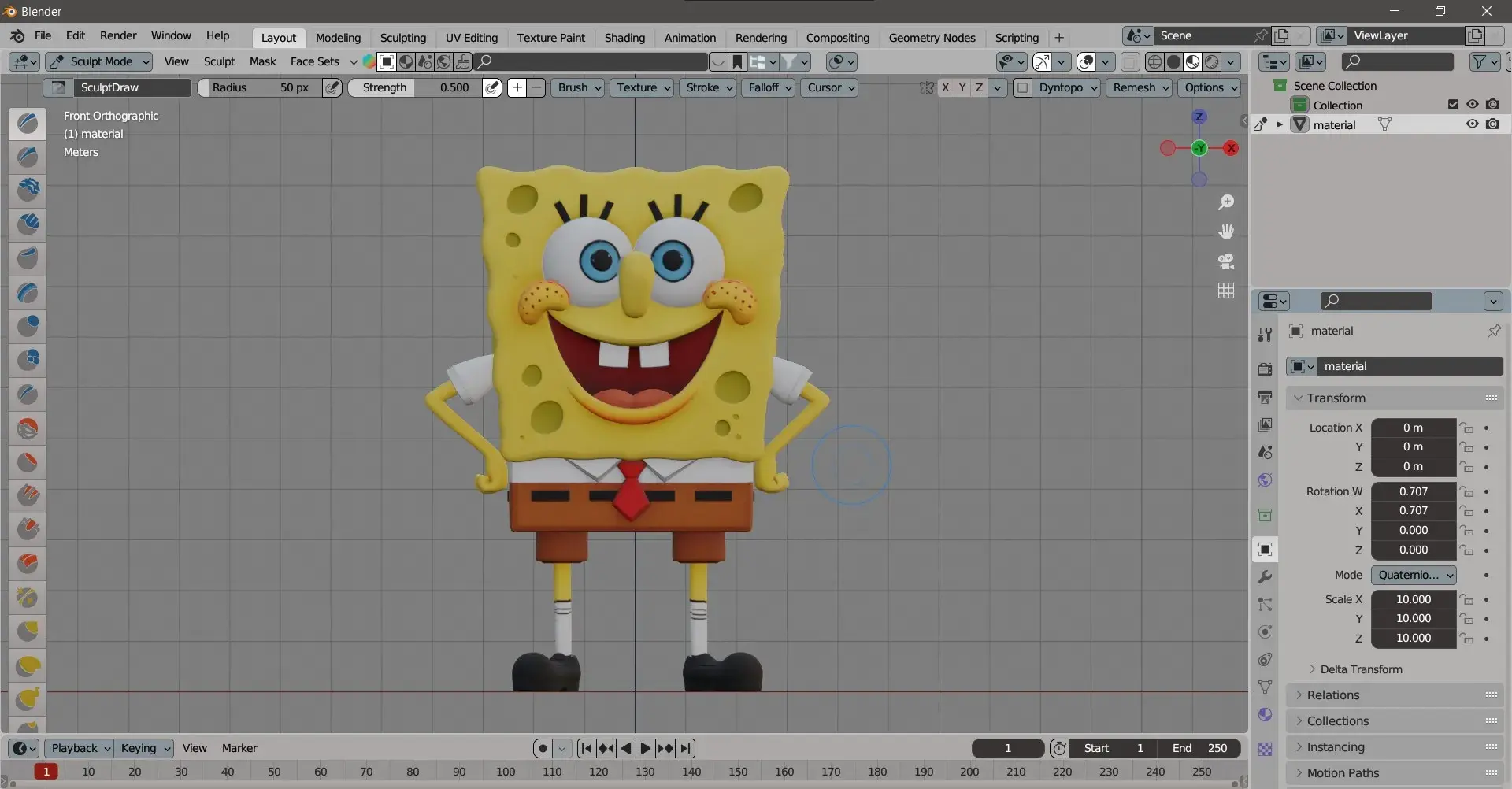Play the animation forward
This screenshot has width=1512, height=789.
pyautogui.click(x=646, y=748)
